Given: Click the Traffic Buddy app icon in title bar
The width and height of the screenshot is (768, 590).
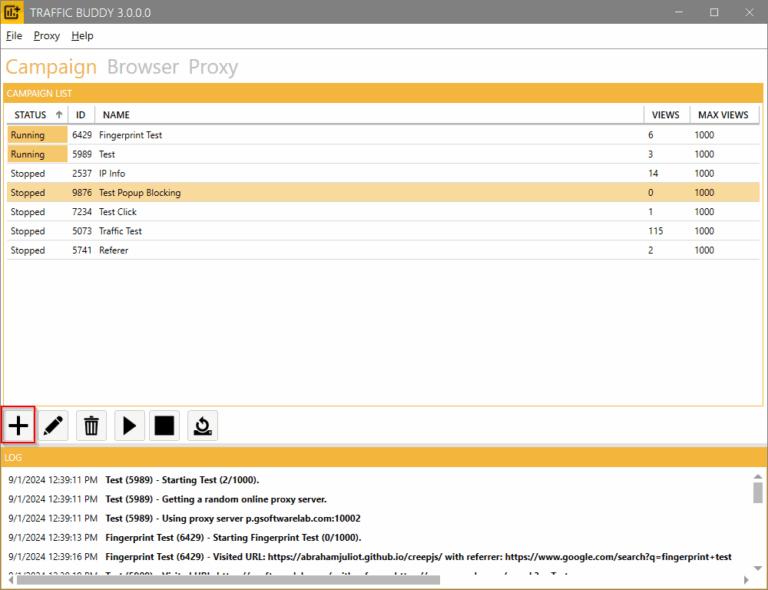Looking at the screenshot, I should click(x=14, y=12).
